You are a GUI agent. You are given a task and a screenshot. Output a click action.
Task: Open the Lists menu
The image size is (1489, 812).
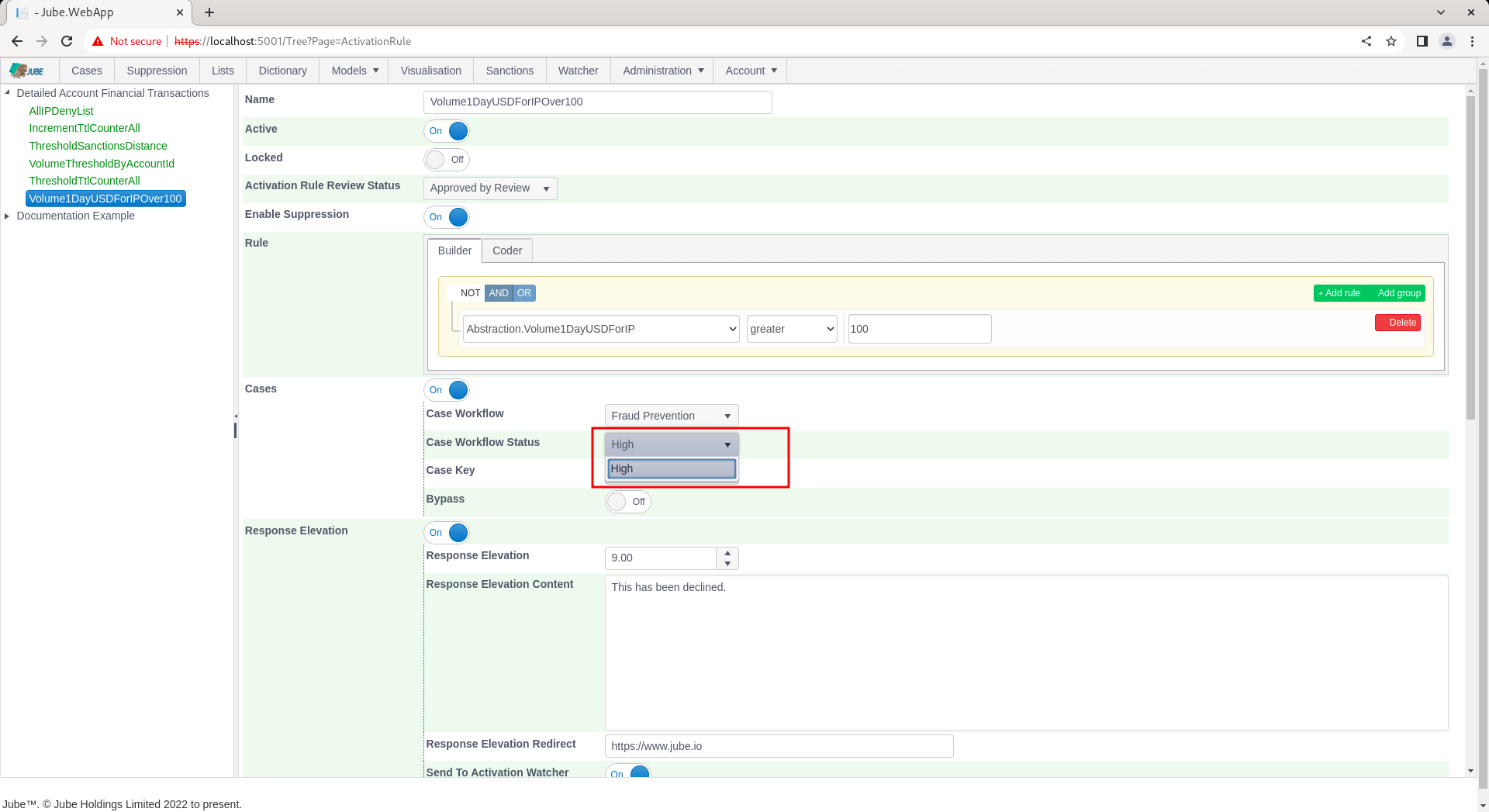click(223, 71)
